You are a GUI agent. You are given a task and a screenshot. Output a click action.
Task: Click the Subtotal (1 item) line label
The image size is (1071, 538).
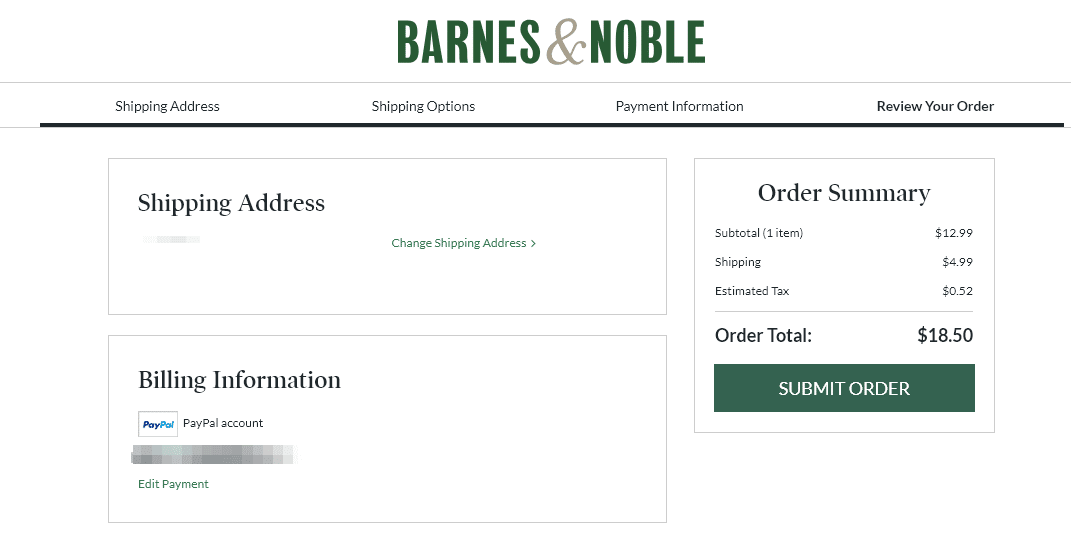pos(759,233)
